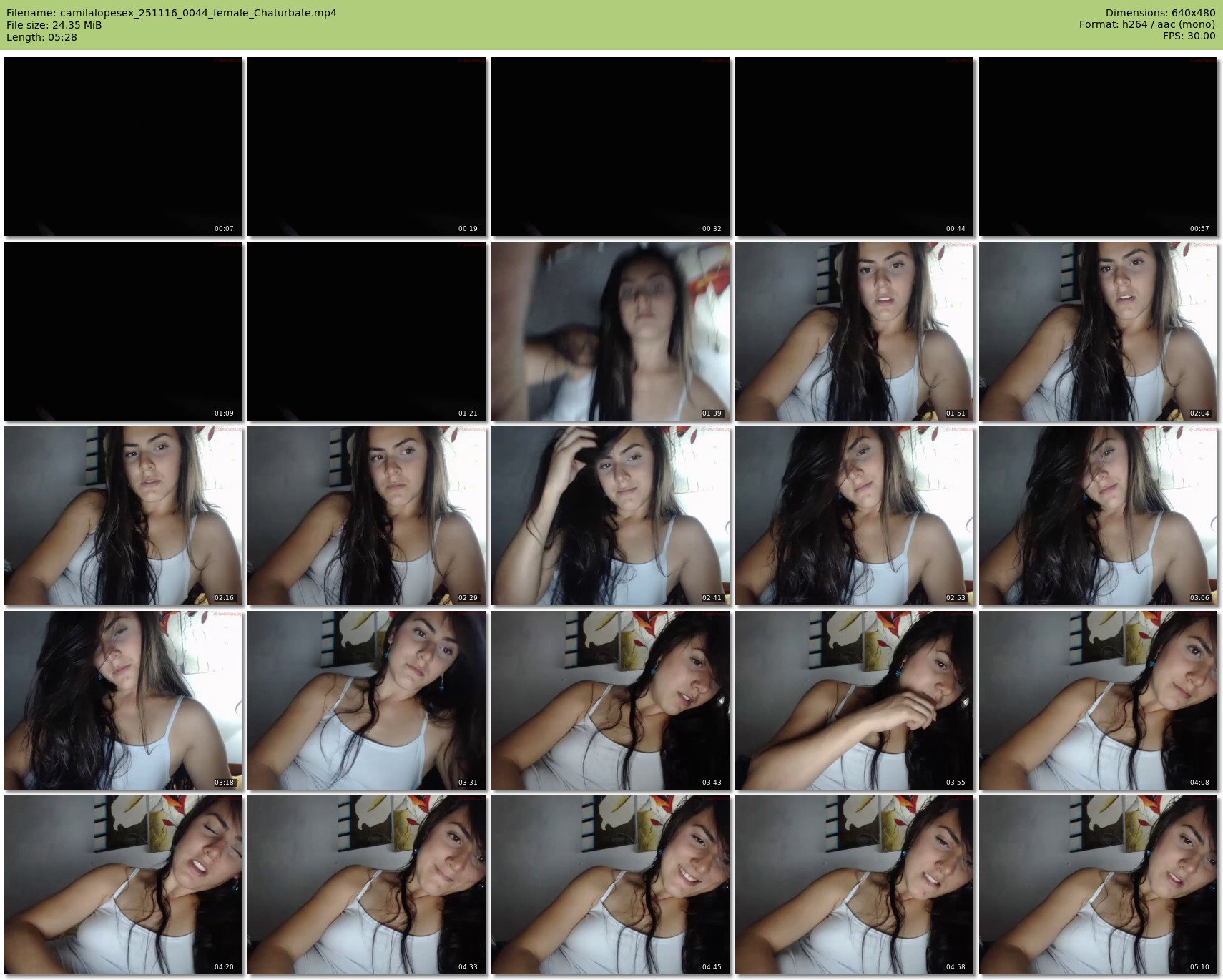Click the hand-in-hair frame at 02:41
The height and width of the screenshot is (980, 1223).
610,516
